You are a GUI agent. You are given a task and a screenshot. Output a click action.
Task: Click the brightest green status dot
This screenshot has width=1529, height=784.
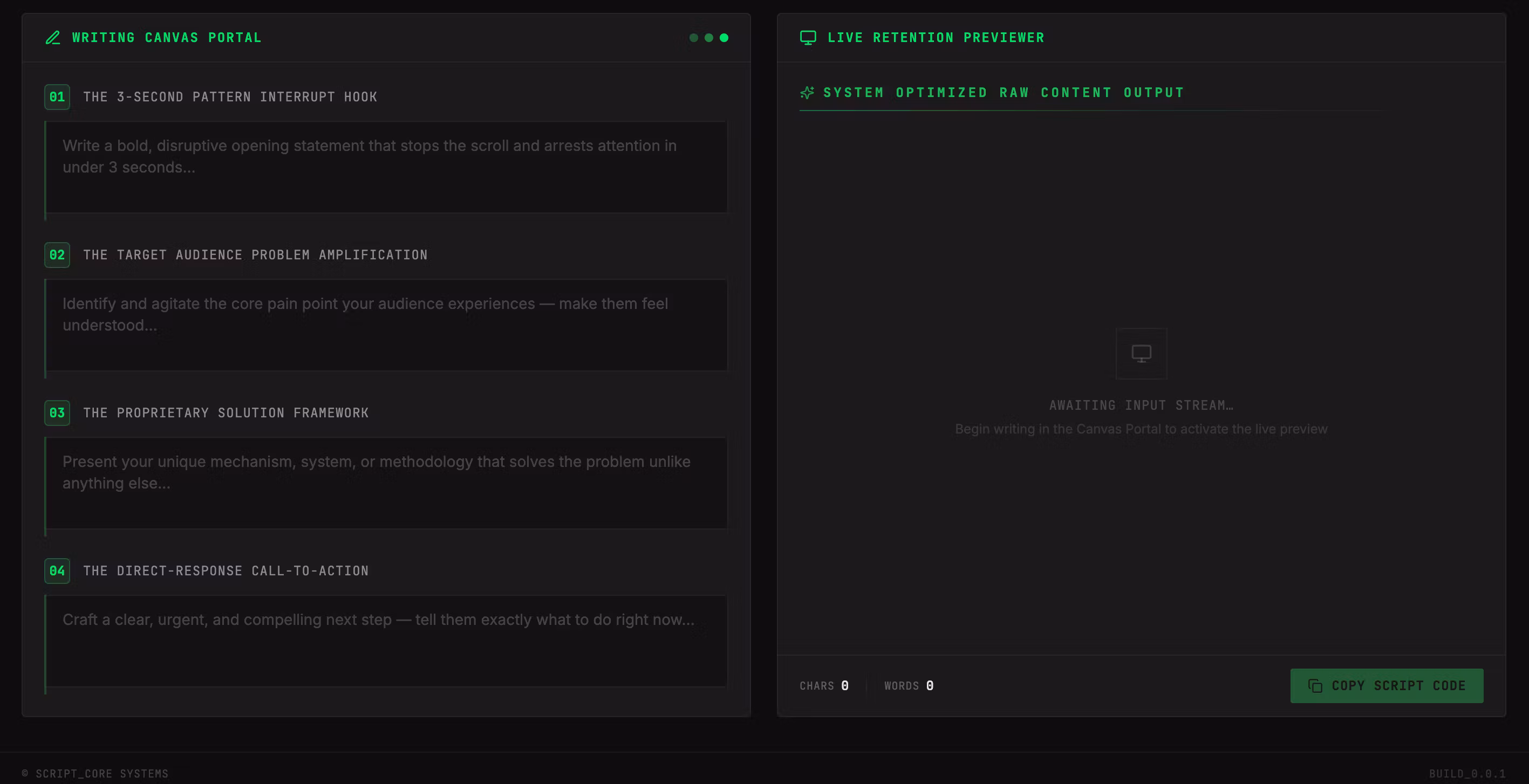[724, 38]
